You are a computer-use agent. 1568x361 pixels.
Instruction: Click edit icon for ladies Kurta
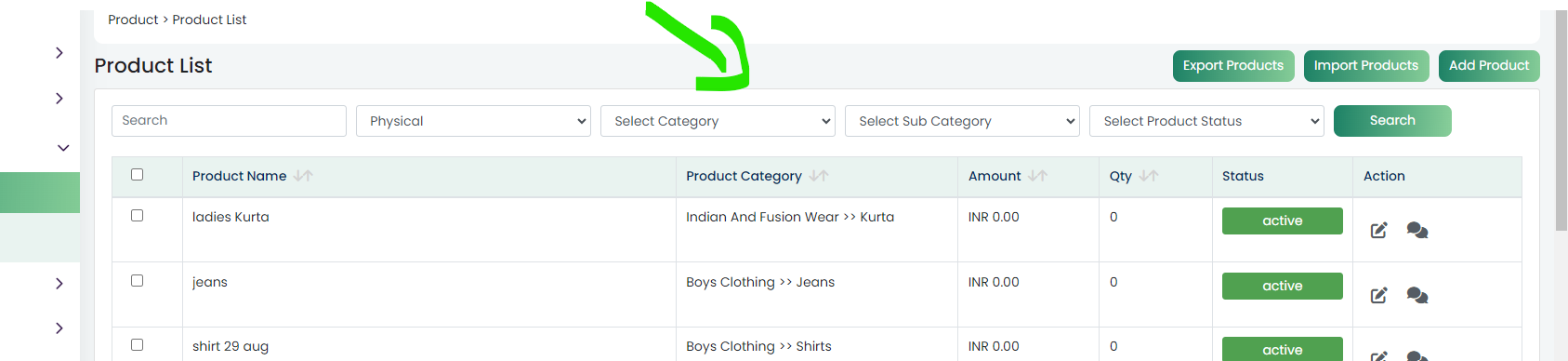pos(1379,230)
